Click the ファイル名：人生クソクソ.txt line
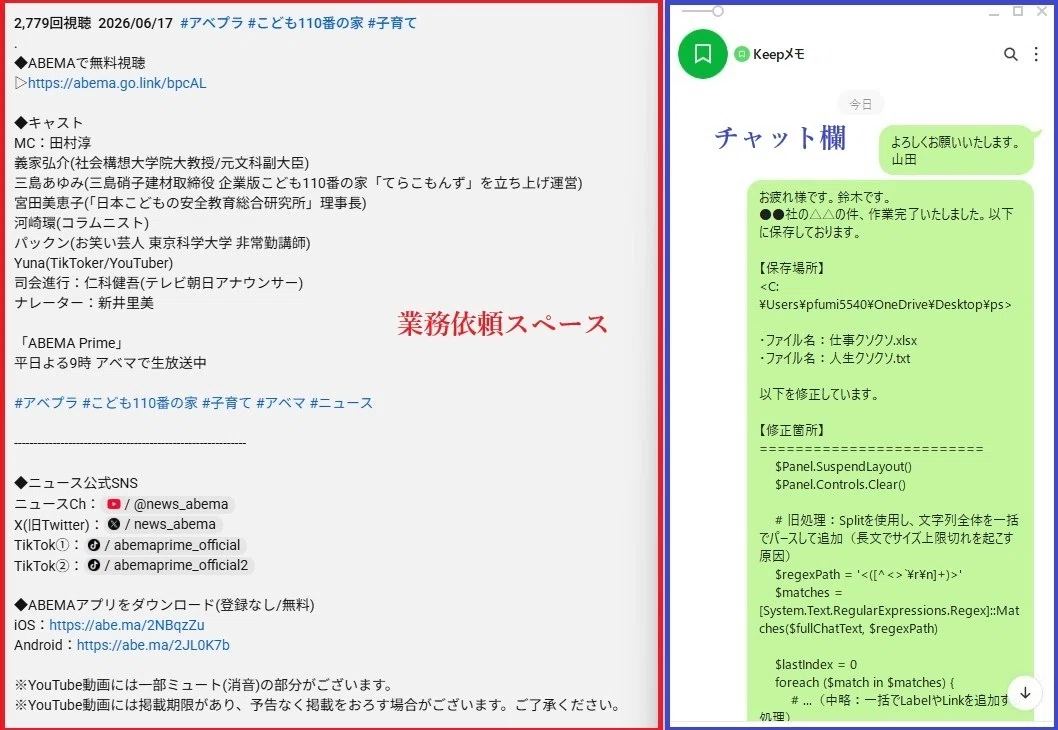The width and height of the screenshot is (1058, 730). pyautogui.click(x=835, y=358)
